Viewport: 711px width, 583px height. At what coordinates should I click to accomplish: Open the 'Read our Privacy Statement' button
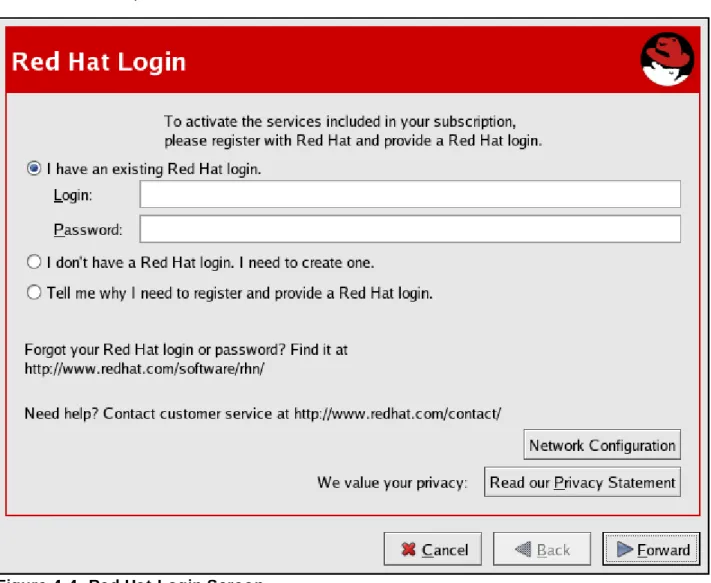coord(582,482)
